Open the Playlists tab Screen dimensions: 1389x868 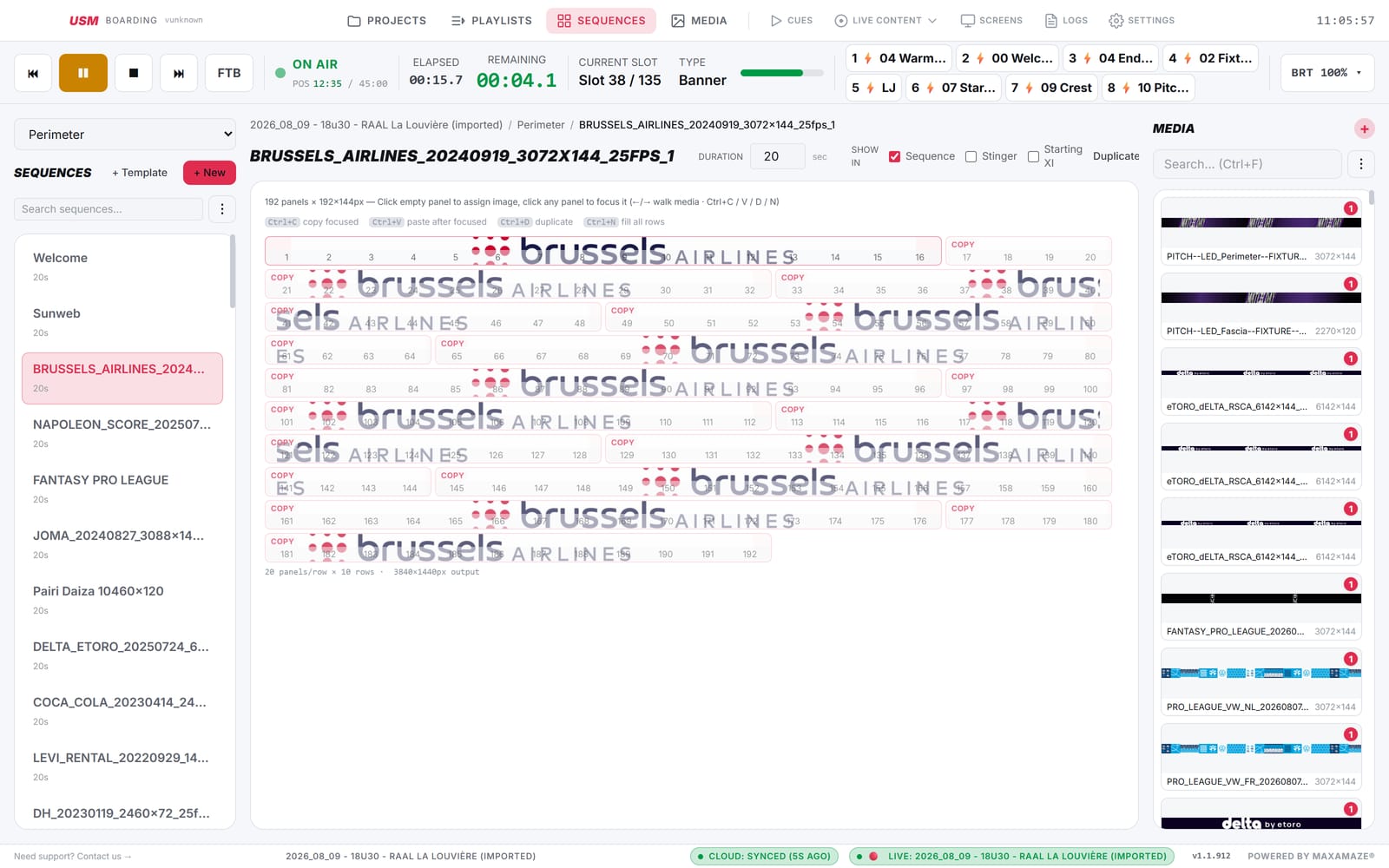tap(491, 20)
